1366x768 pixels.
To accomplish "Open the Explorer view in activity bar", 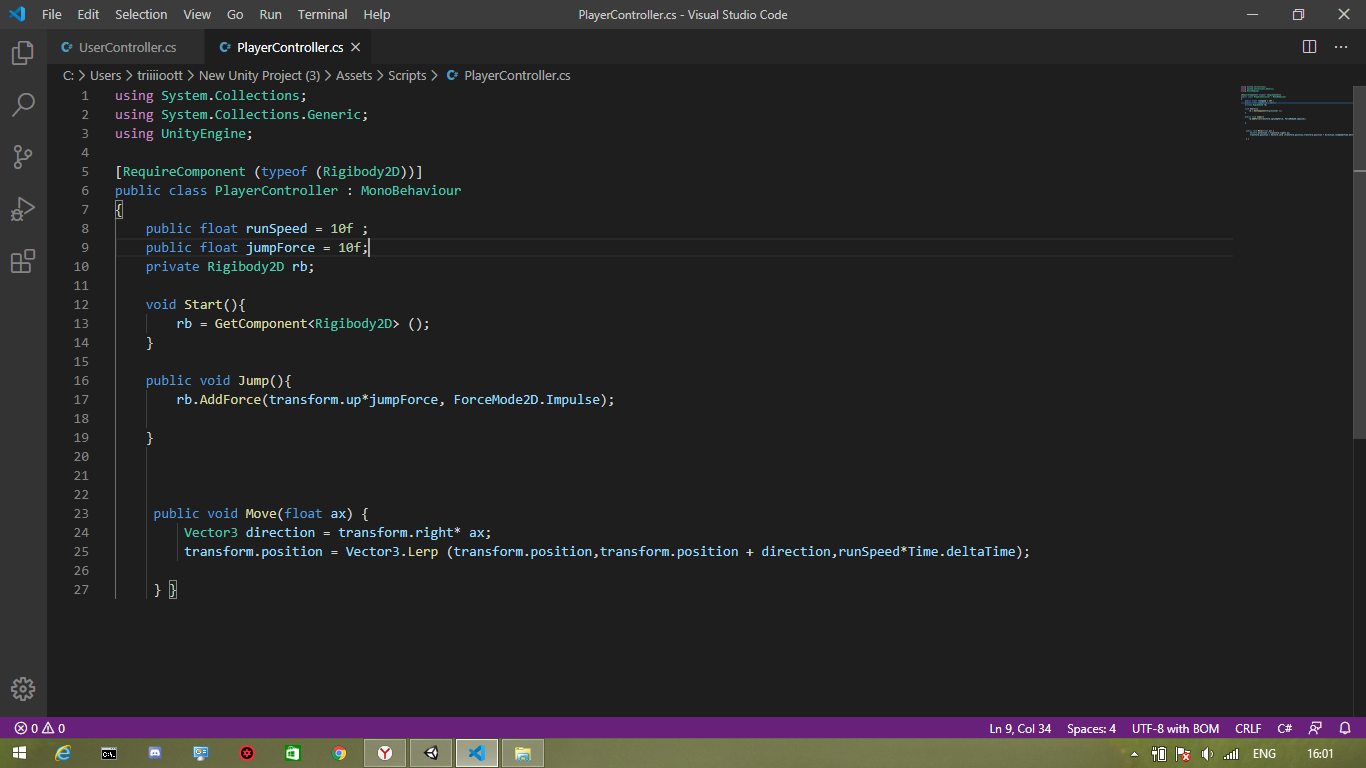I will pyautogui.click(x=23, y=53).
